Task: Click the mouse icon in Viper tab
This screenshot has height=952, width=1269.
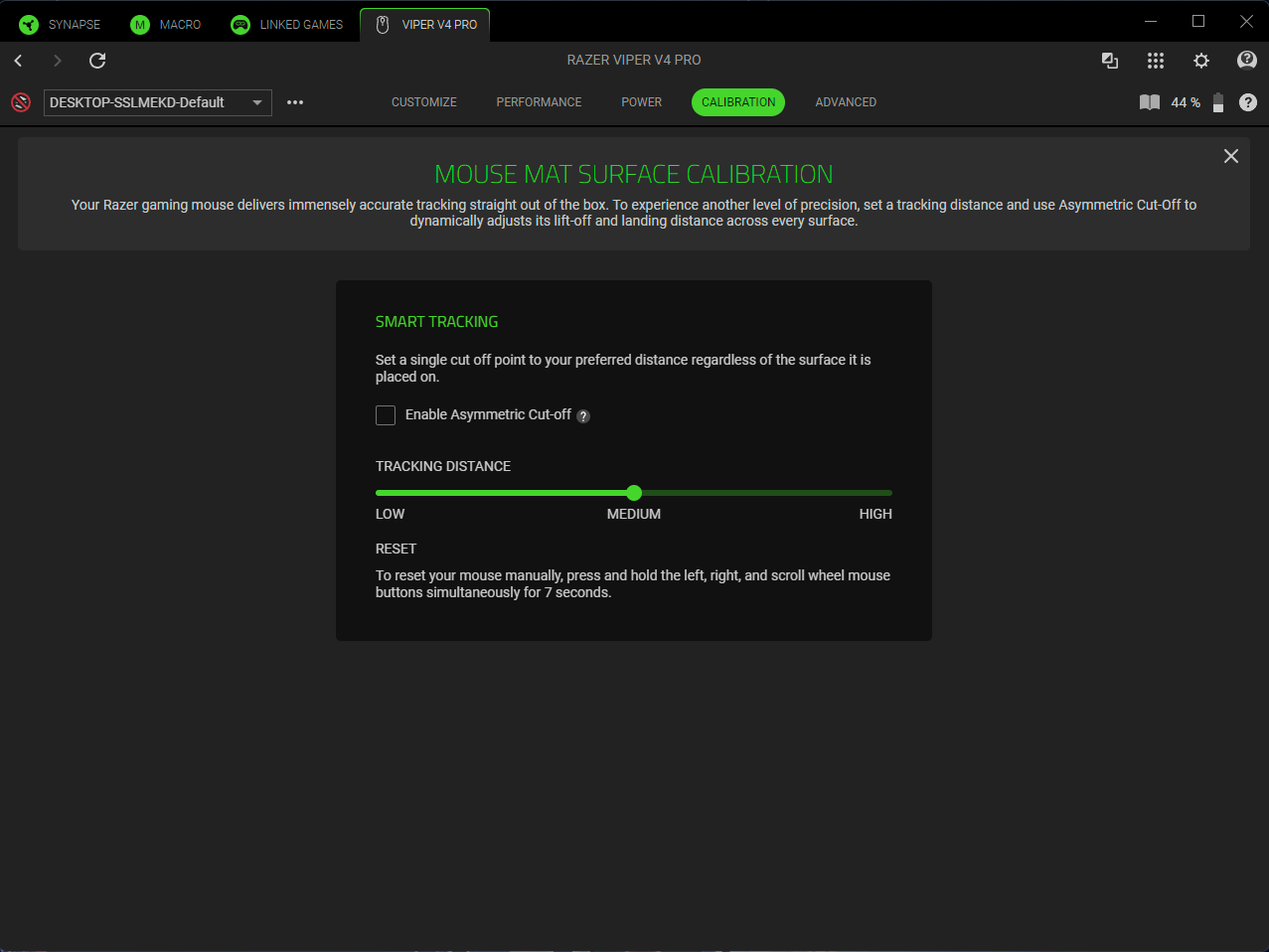Action: tap(383, 25)
